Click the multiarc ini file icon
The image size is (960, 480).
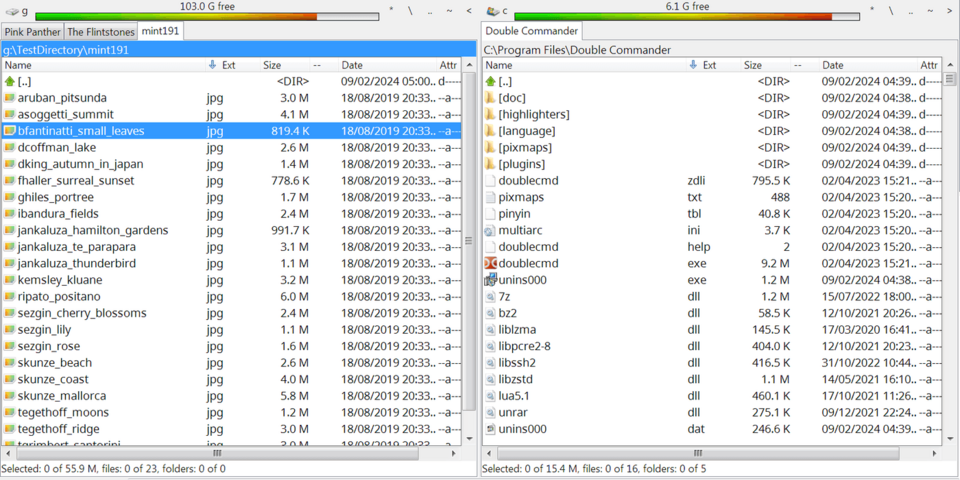[490, 231]
